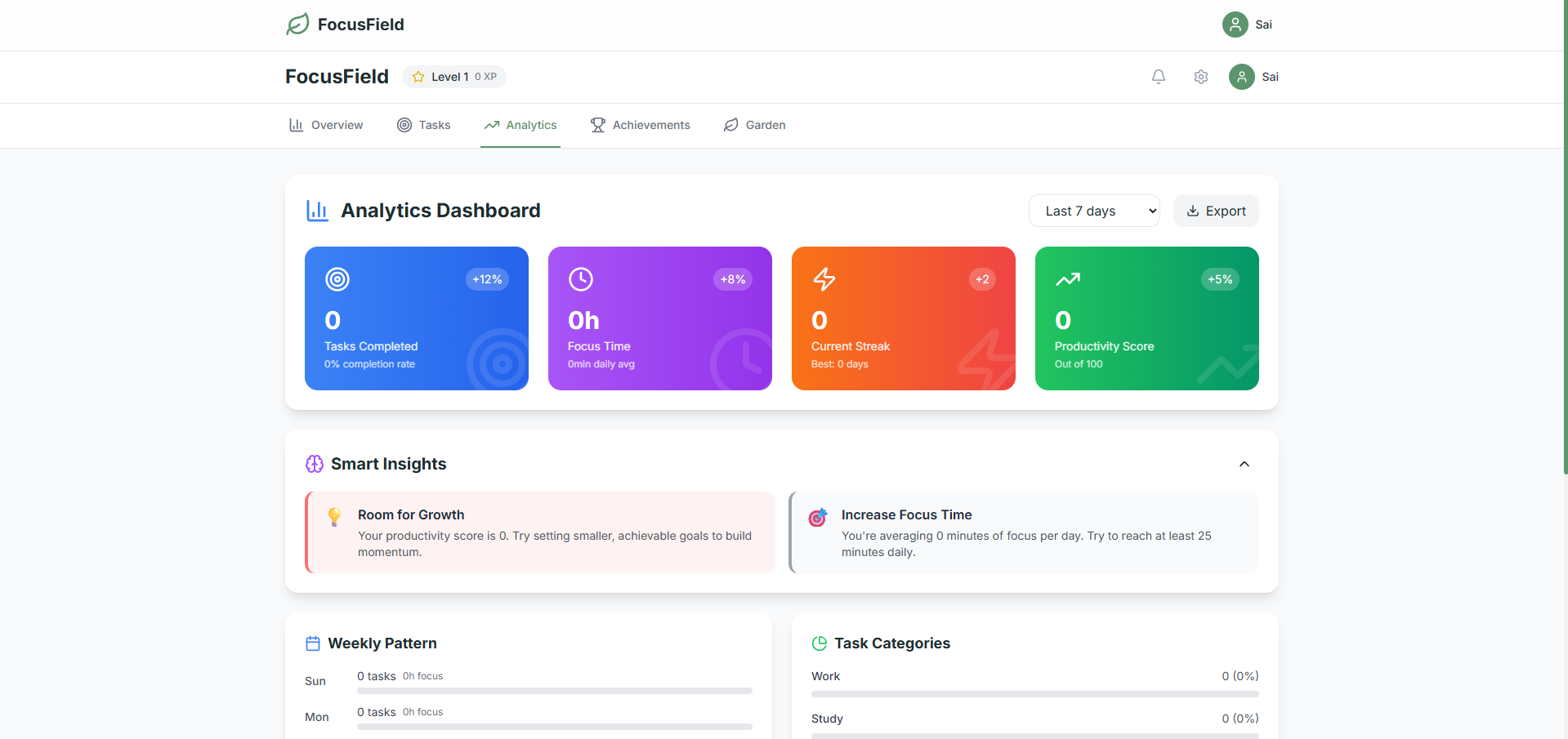1568x739 pixels.
Task: Click the Sai username beside settings gear
Action: (1271, 77)
